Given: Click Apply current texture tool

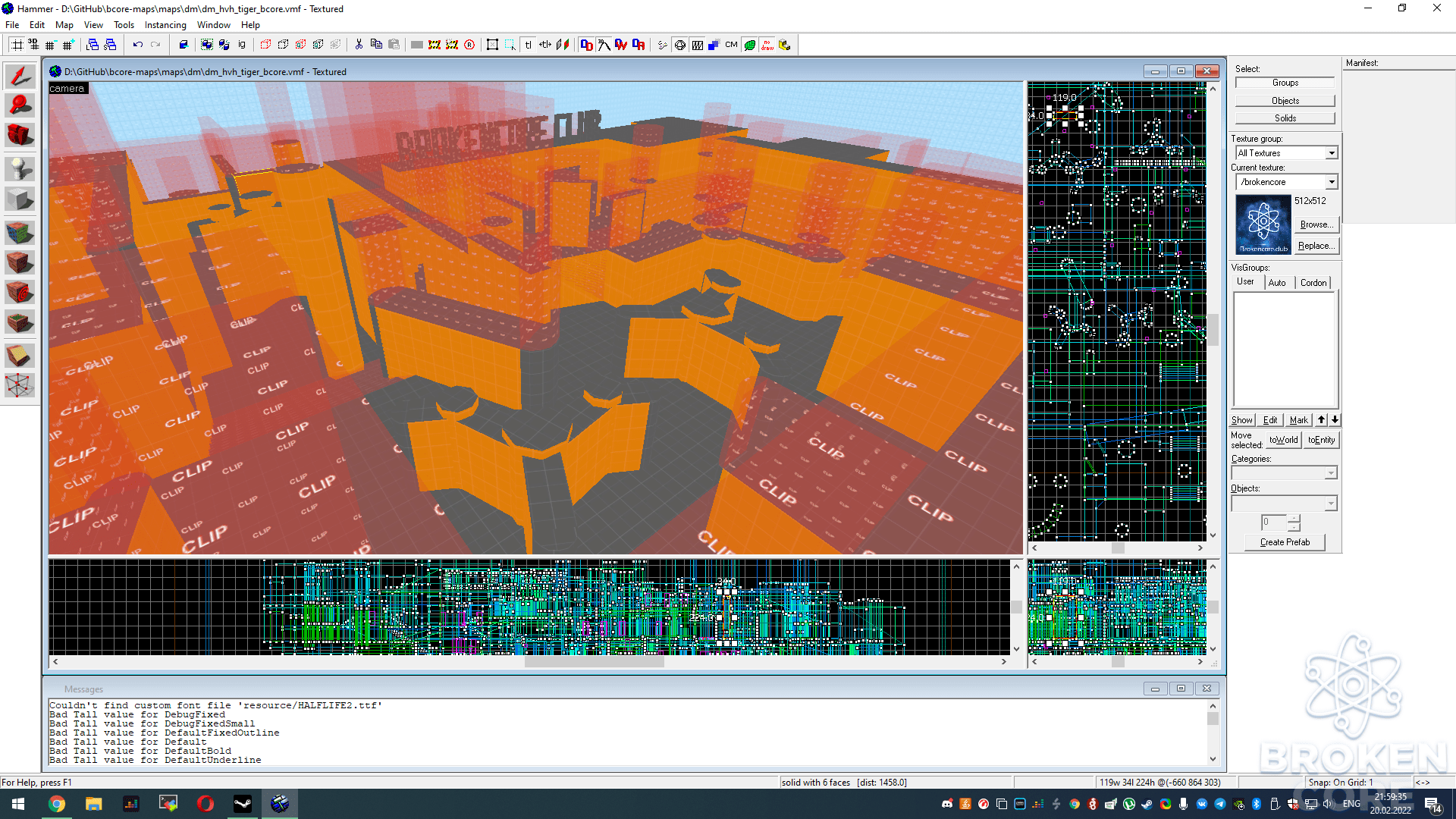Looking at the screenshot, I should [x=20, y=263].
